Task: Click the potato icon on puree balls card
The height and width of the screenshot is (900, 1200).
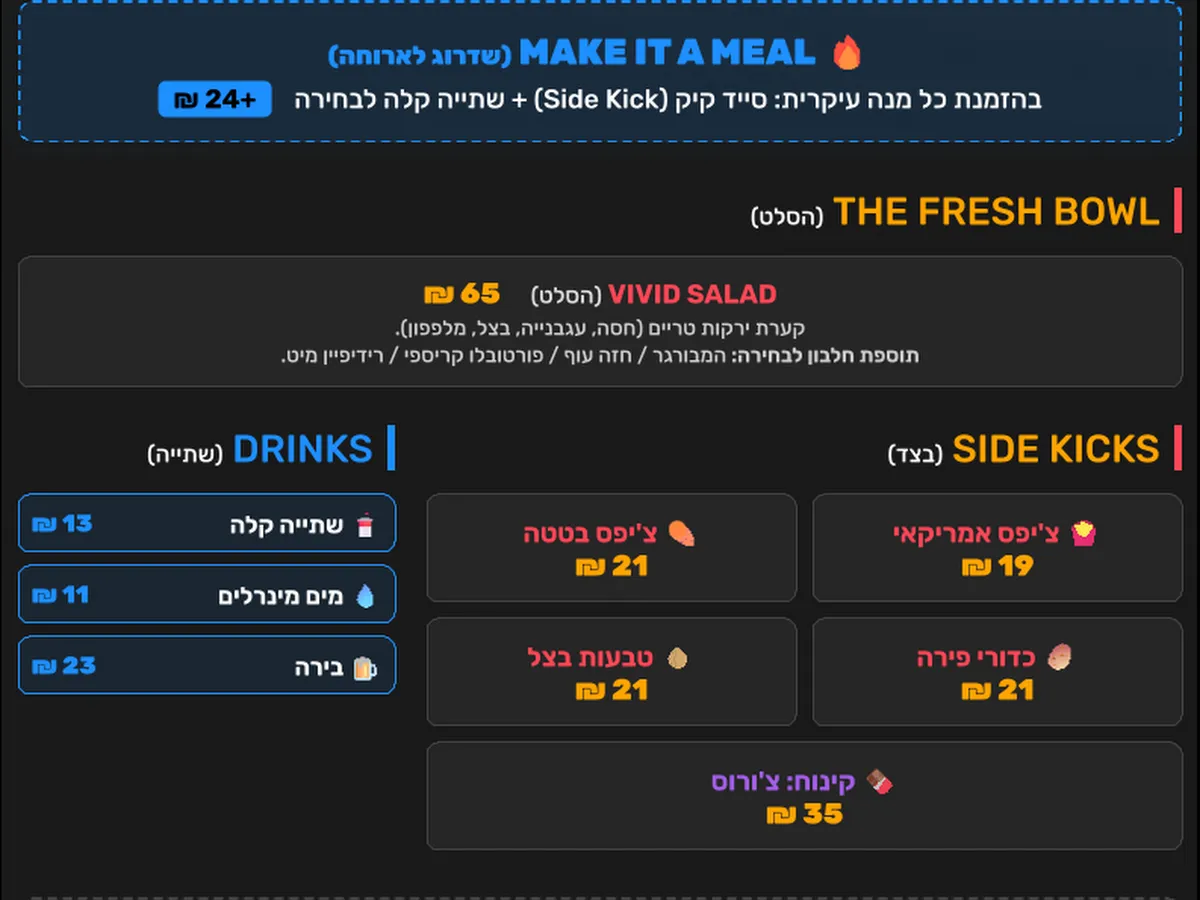Action: click(1060, 658)
